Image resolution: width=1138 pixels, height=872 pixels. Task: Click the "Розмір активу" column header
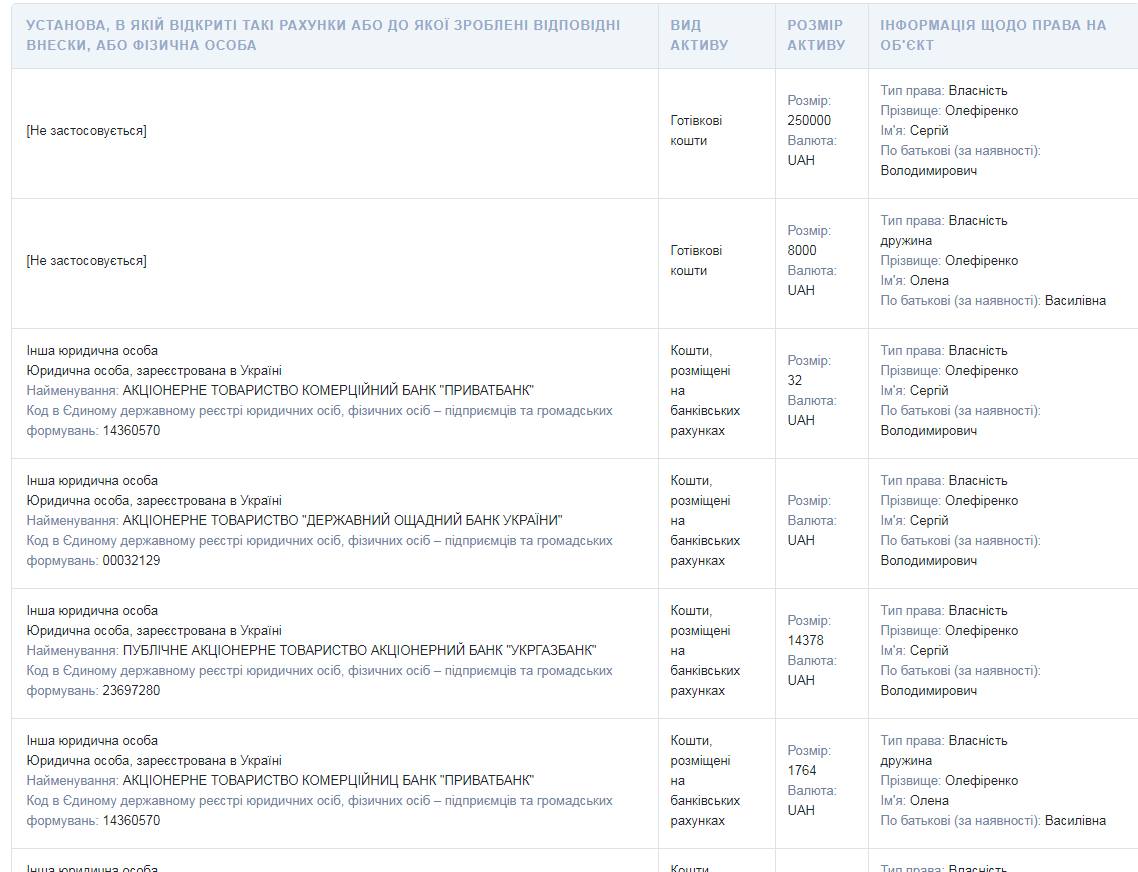click(815, 35)
